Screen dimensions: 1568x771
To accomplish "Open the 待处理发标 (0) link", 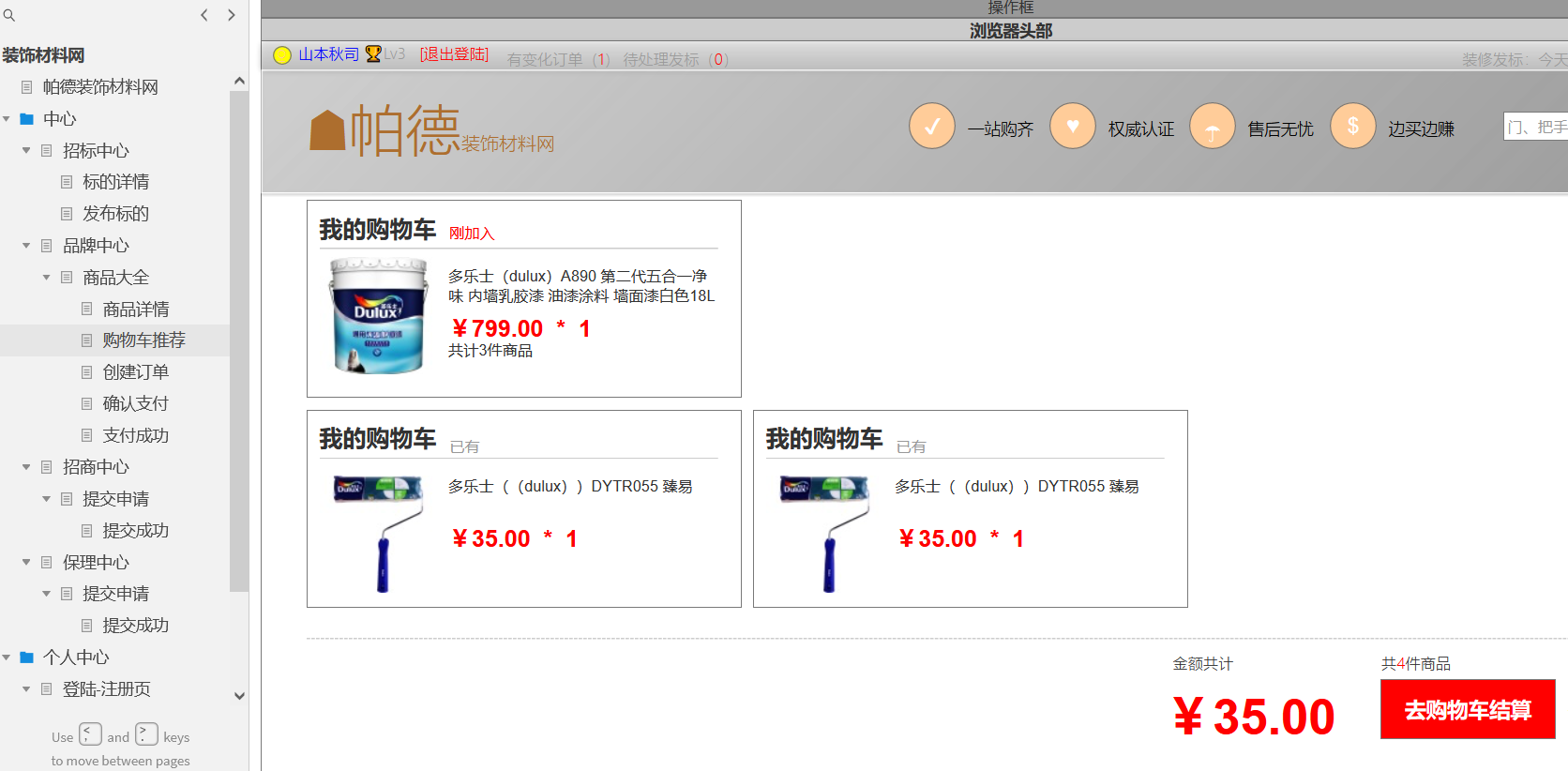I will [x=676, y=59].
